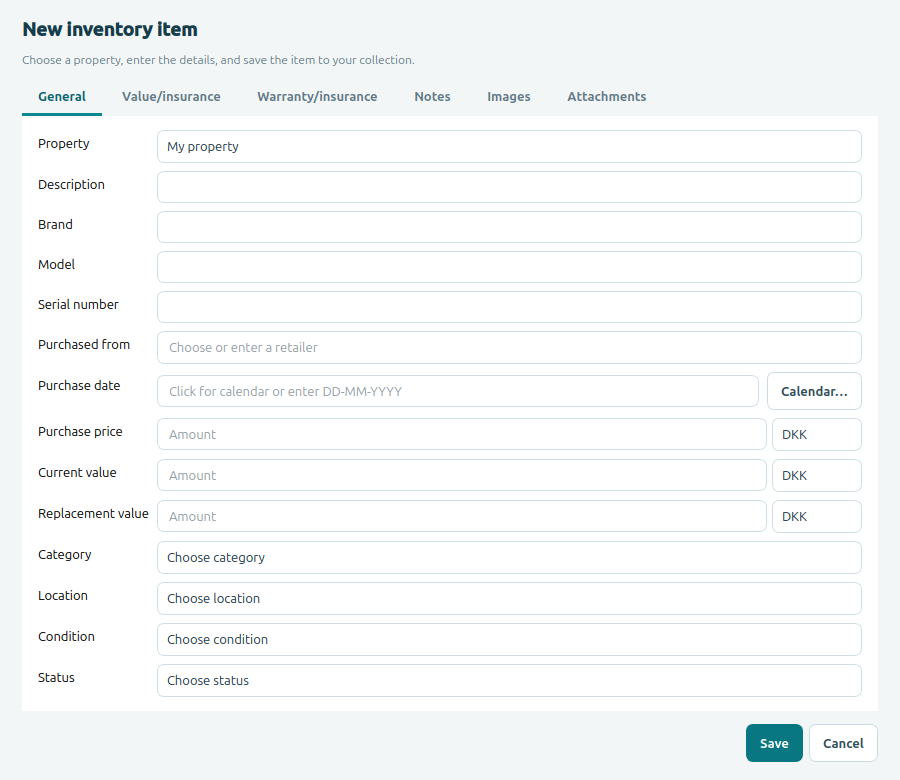Click into the Brand input field
Screen dimensions: 900x780
coord(509,227)
